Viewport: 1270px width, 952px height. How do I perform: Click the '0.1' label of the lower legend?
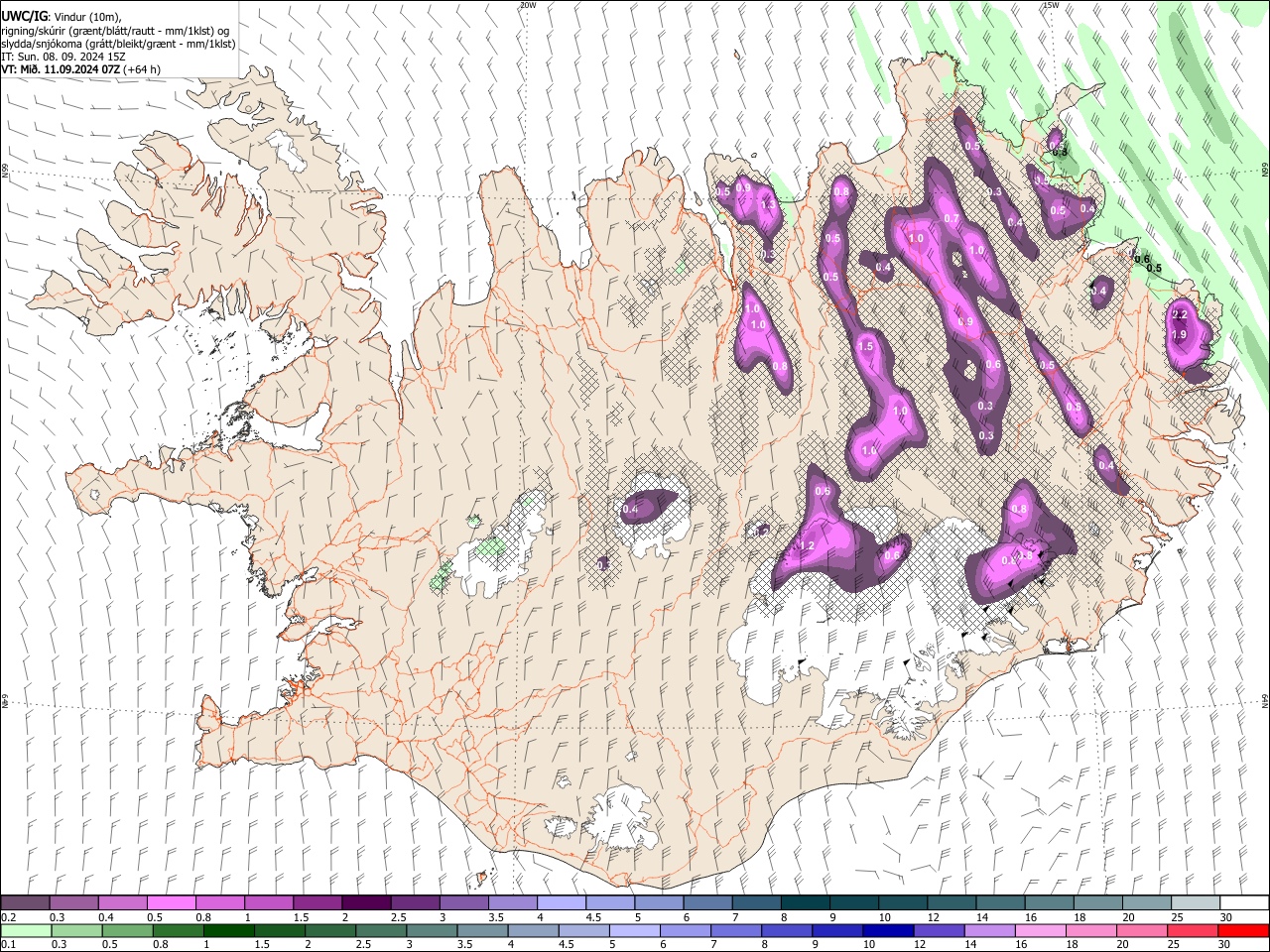9,944
